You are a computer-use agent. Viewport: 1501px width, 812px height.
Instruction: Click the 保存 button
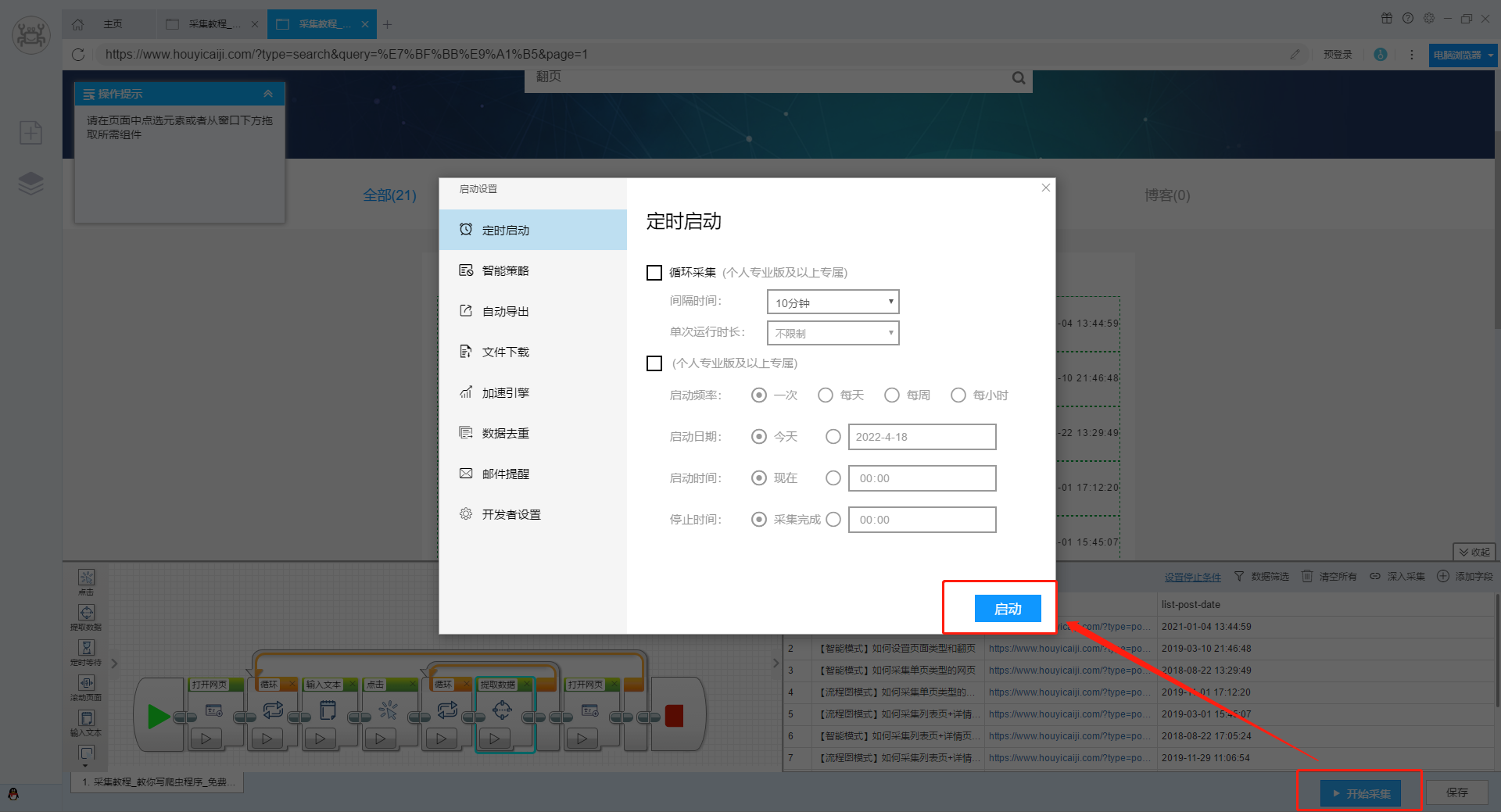pyautogui.click(x=1457, y=792)
